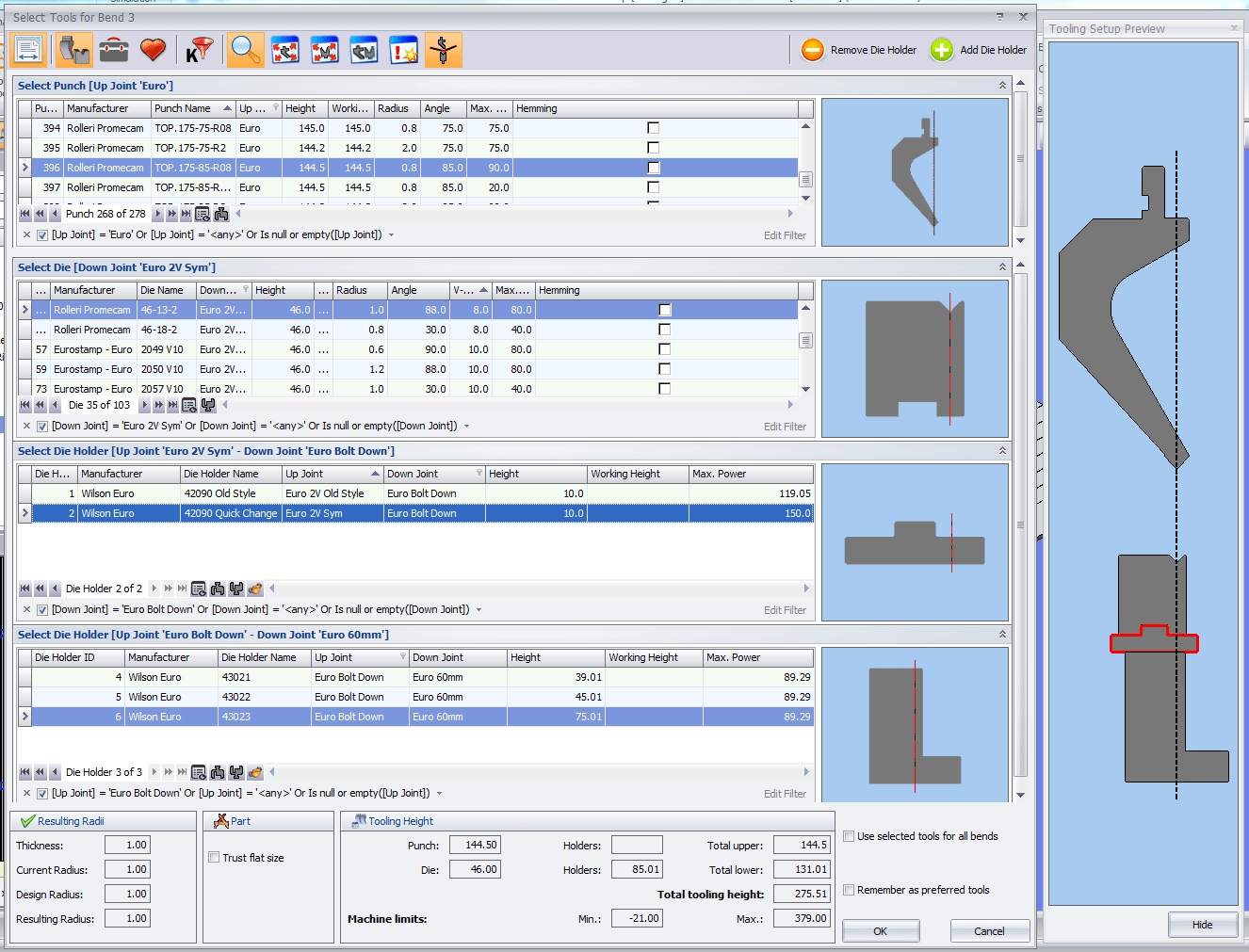This screenshot has width=1249, height=952.
Task: Click the Add Die Holder button
Action: [978, 49]
